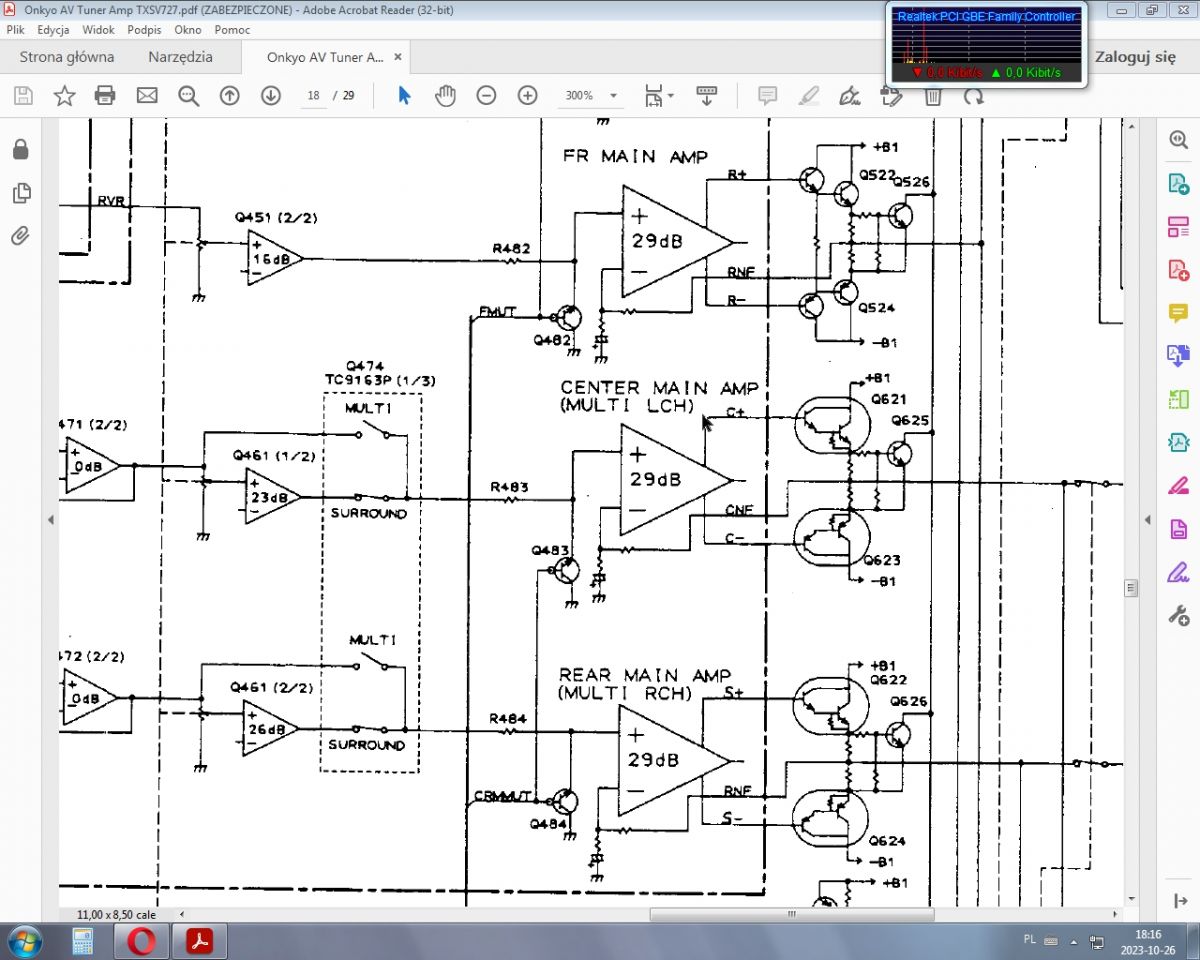Add a sticky note comment
Screen dimensions: 1200x960
click(767, 95)
